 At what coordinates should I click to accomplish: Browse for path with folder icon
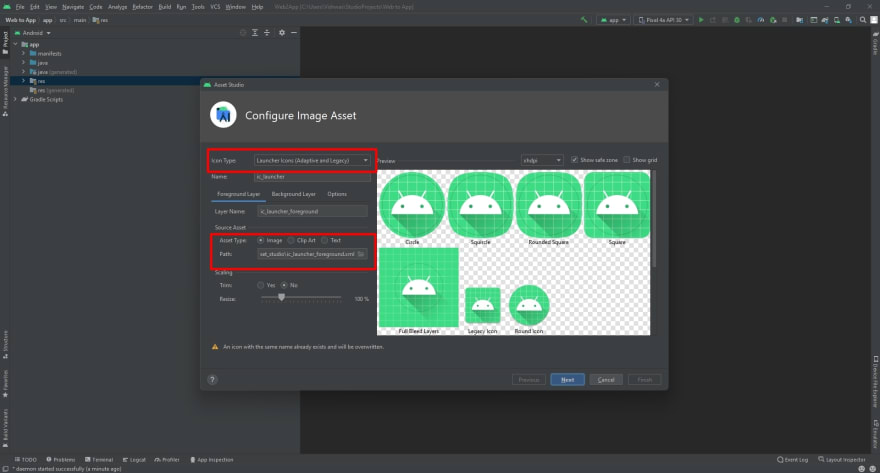tap(361, 254)
